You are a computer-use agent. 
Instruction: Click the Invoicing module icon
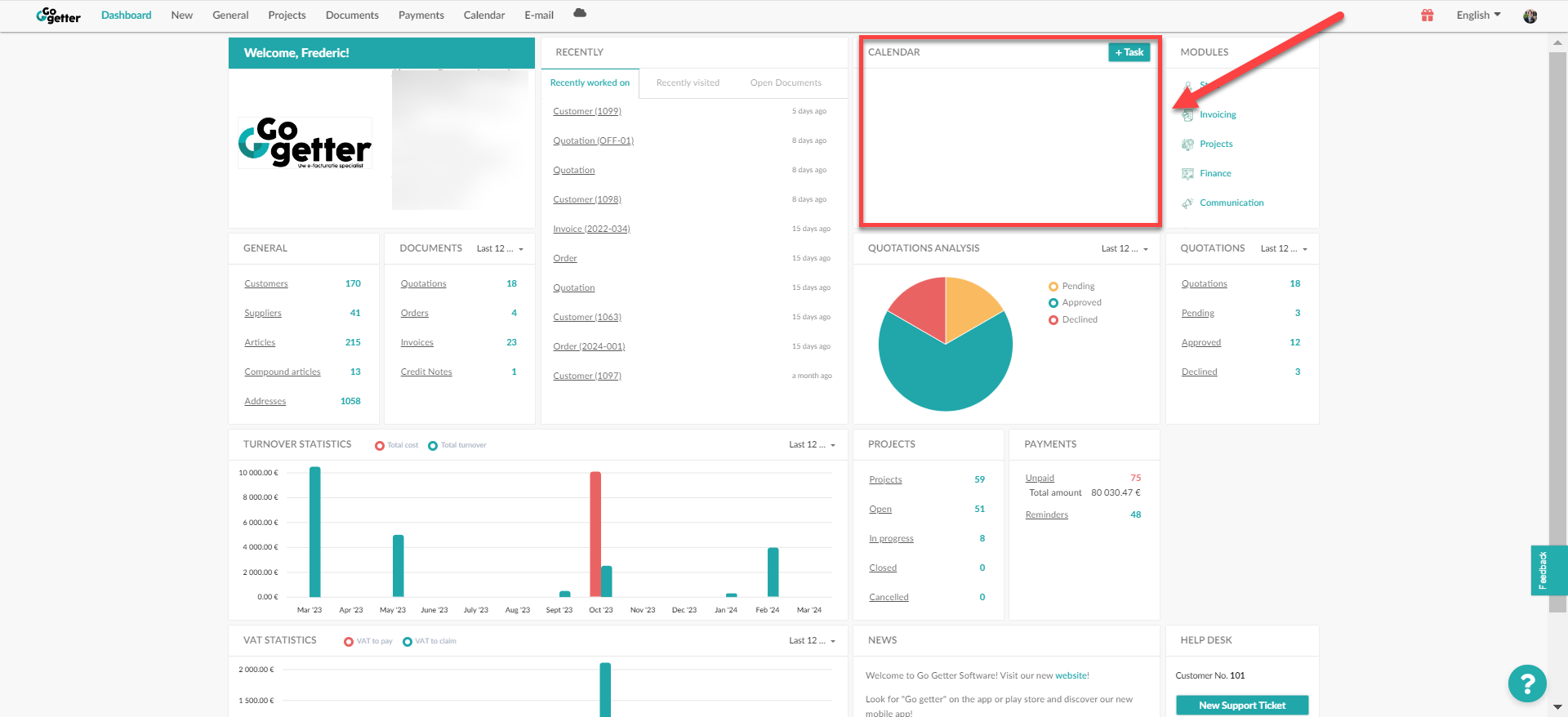coord(1187,115)
